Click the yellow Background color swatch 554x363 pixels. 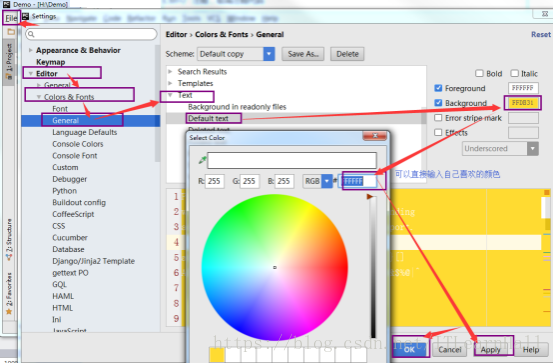(523, 103)
